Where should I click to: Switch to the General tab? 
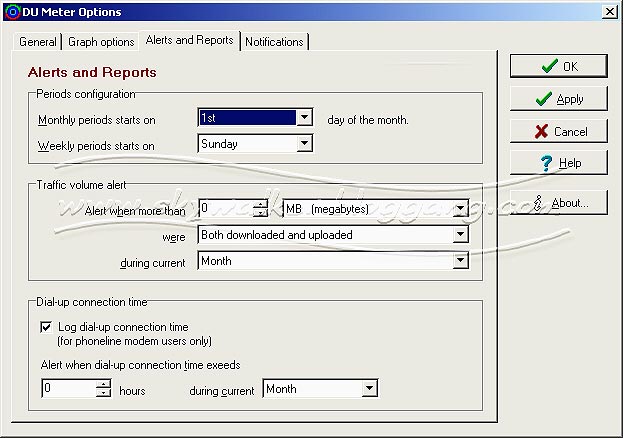pos(38,42)
